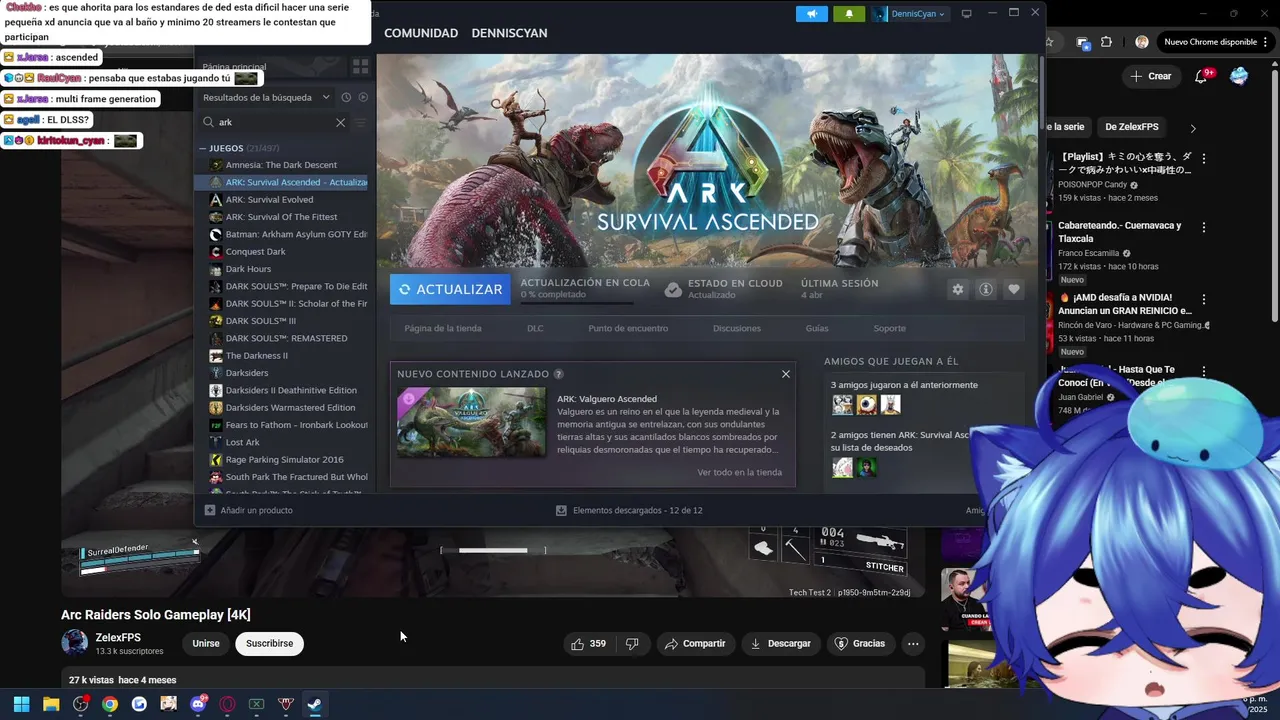
Task: Clear the 'ark' search text
Action: point(340,122)
